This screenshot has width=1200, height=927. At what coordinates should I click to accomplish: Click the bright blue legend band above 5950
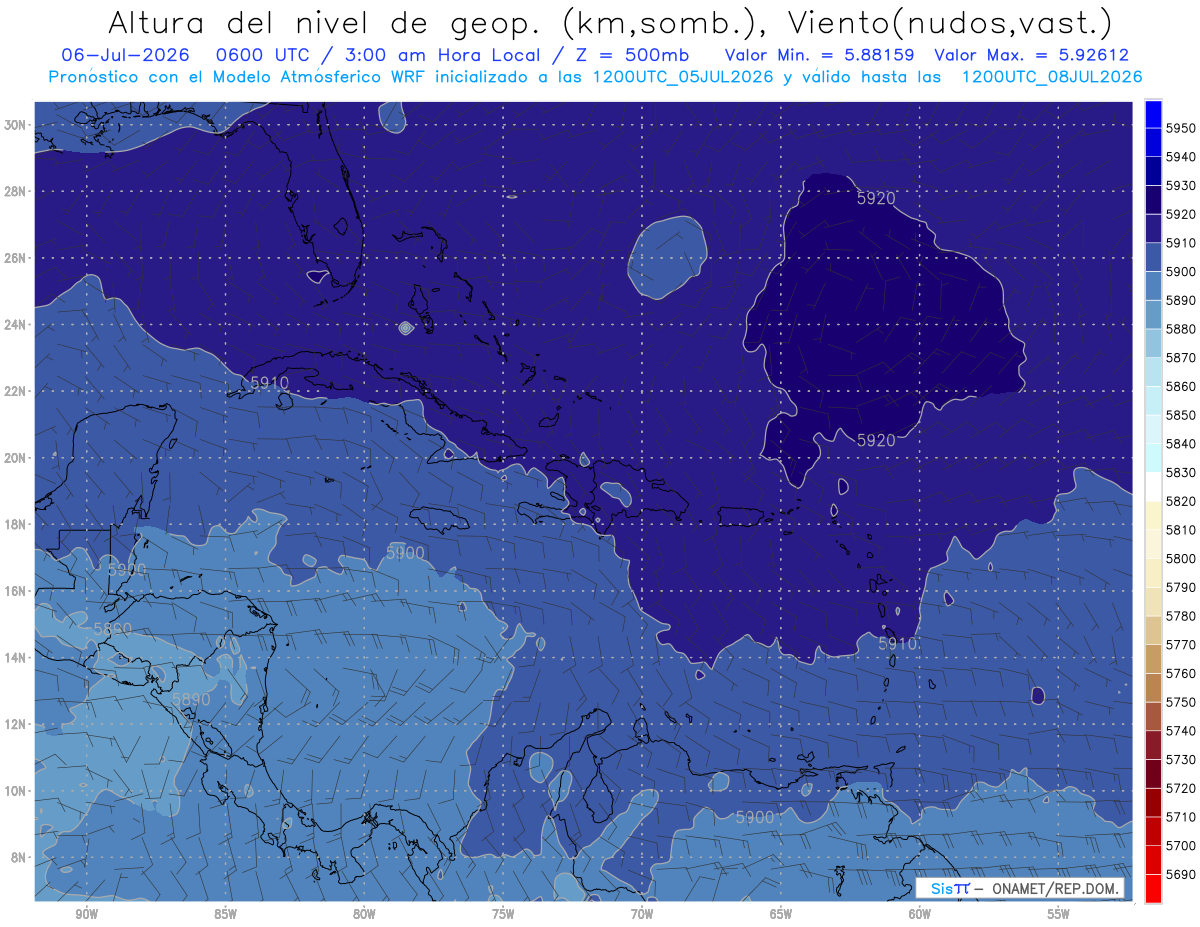(1153, 113)
